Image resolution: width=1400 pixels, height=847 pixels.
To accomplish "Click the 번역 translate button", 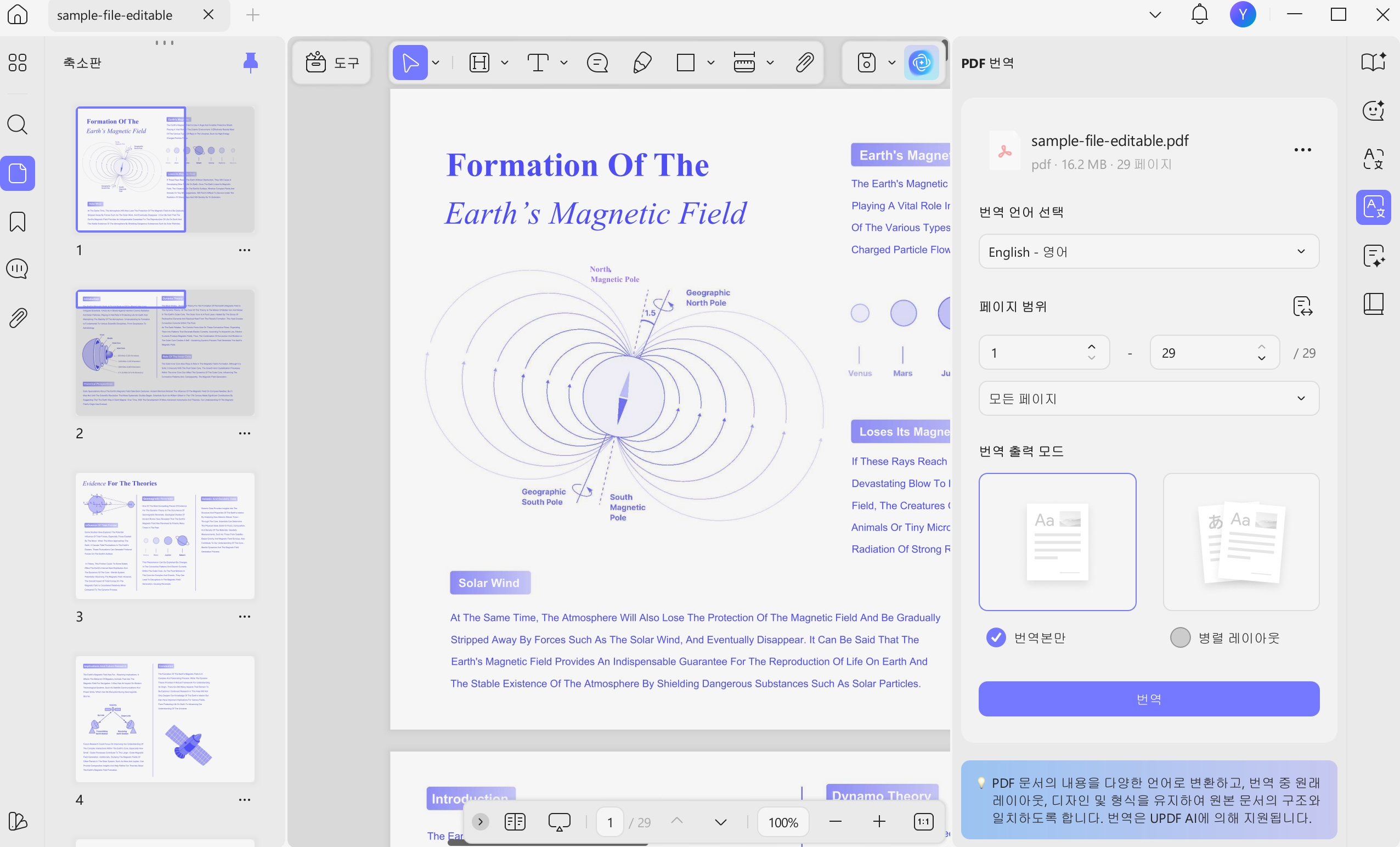I will click(x=1148, y=699).
